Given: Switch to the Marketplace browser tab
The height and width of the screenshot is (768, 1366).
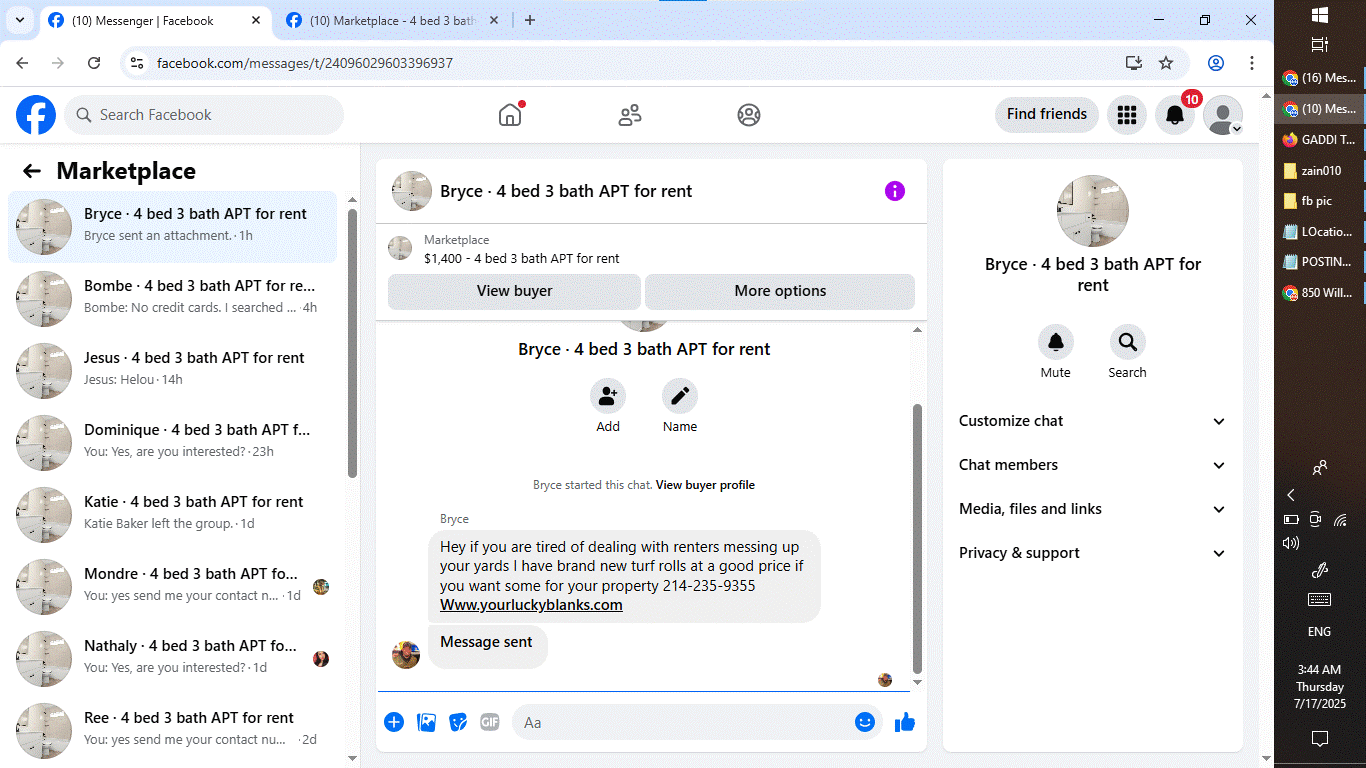Looking at the screenshot, I should pyautogui.click(x=392, y=21).
